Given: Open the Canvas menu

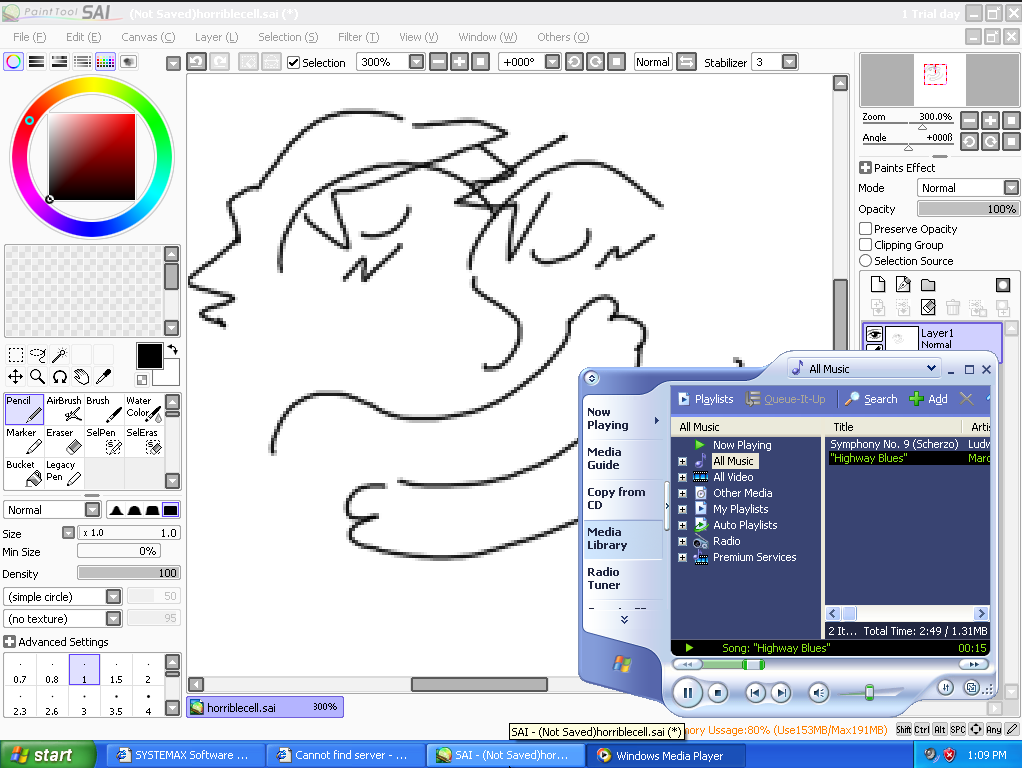Looking at the screenshot, I should coord(147,37).
